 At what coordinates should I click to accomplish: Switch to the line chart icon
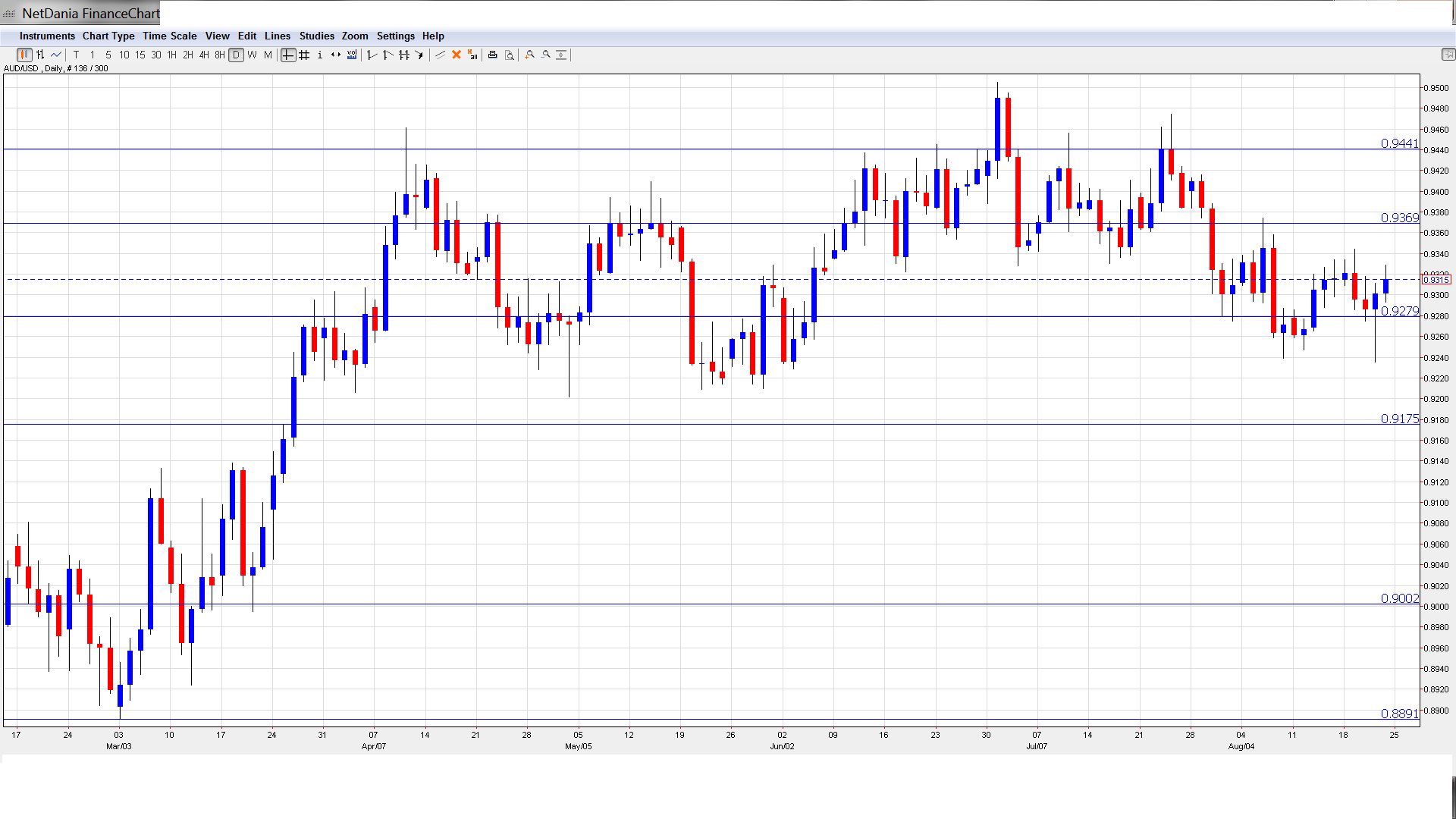click(x=56, y=55)
